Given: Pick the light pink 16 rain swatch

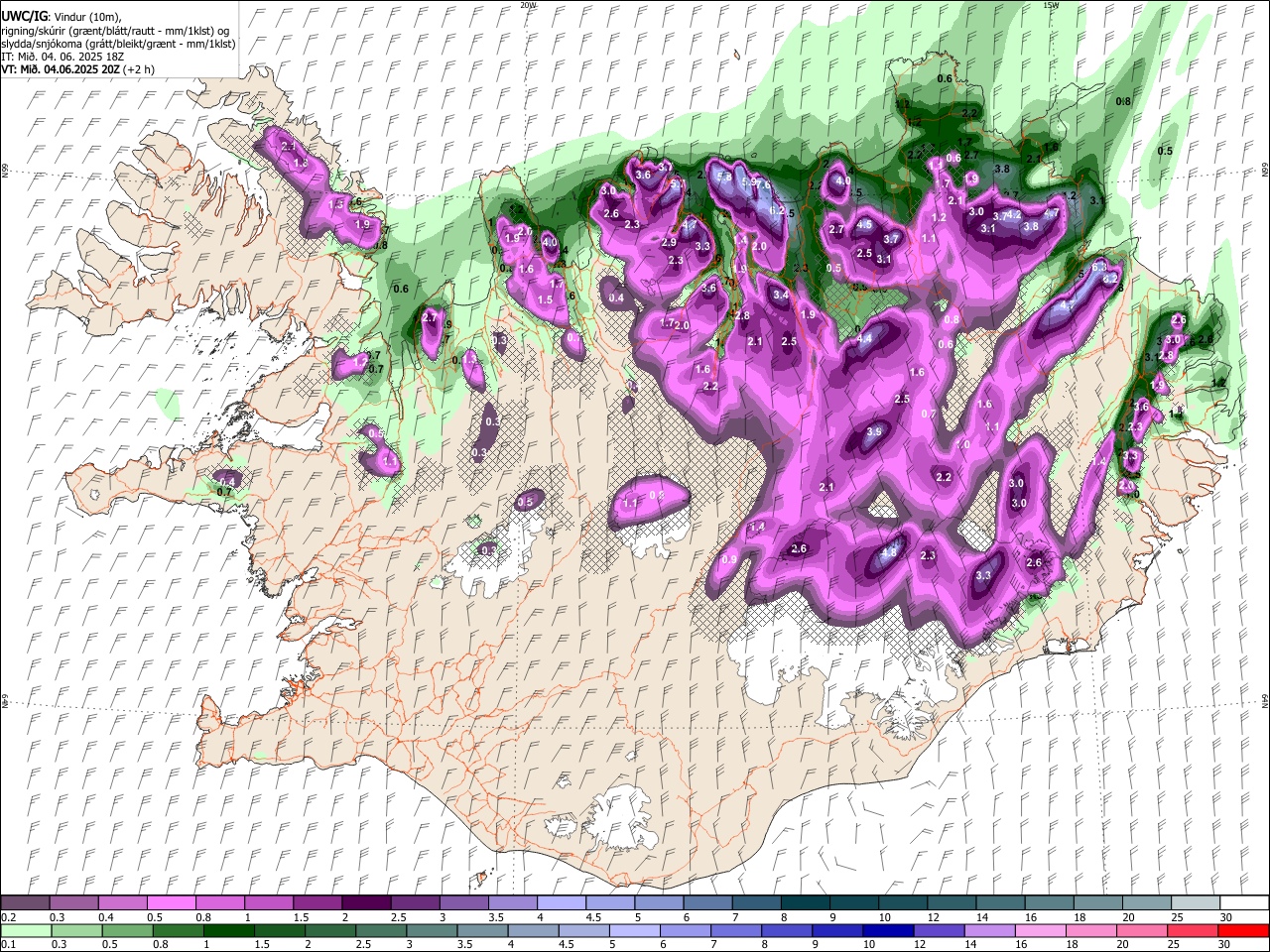Looking at the screenshot, I should pos(1041,930).
